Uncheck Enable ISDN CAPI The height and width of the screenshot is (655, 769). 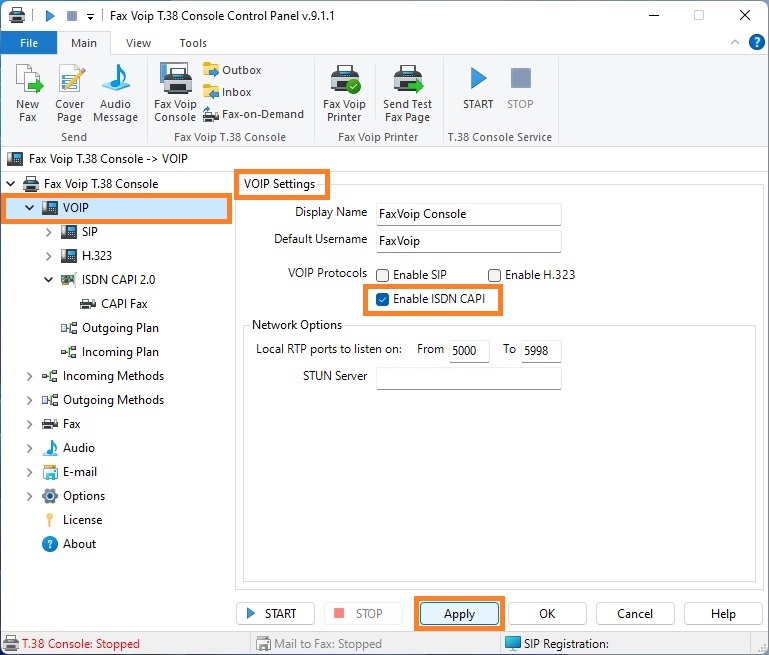tap(383, 299)
